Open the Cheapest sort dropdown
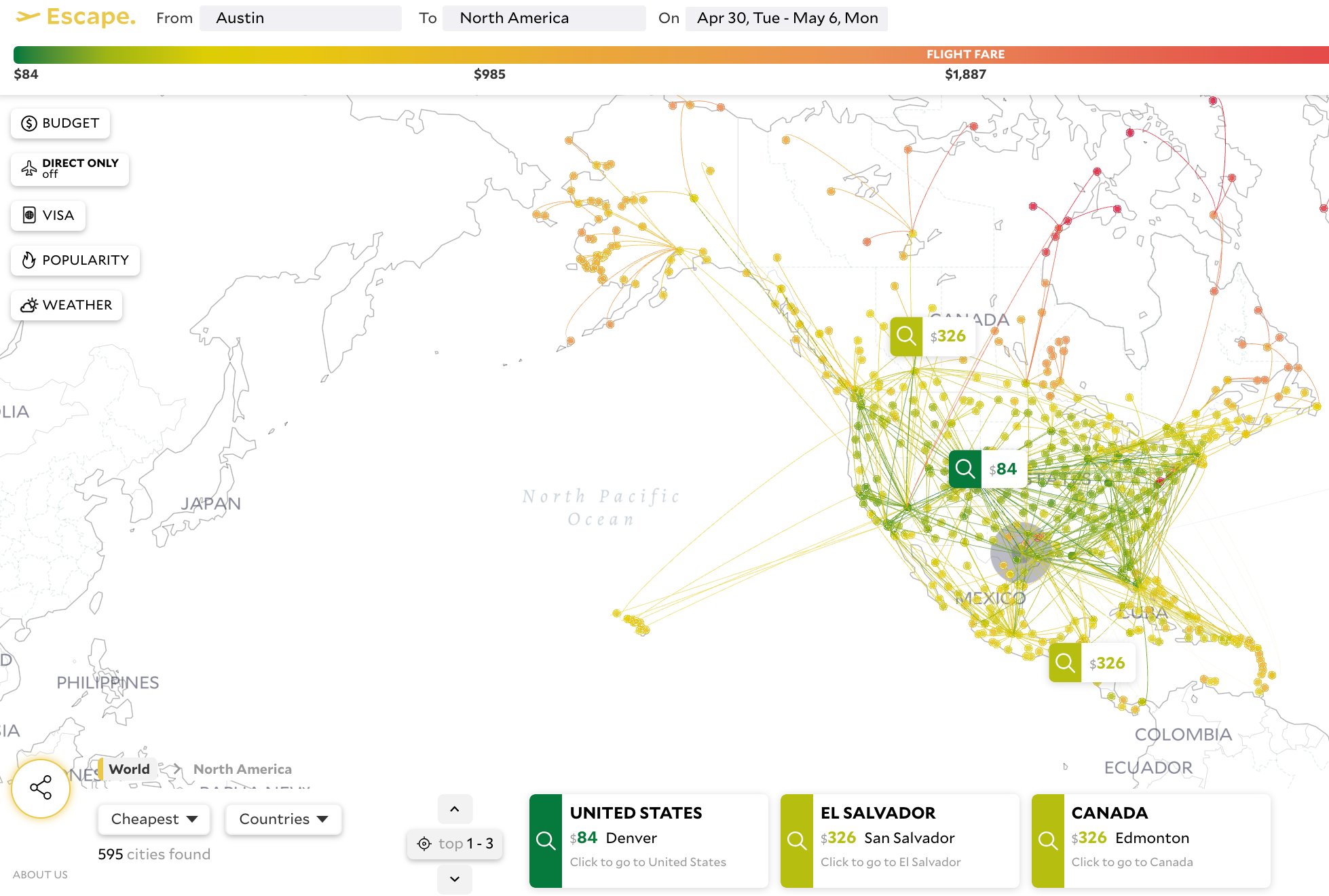Viewport: 1329px width, 896px height. 154,819
